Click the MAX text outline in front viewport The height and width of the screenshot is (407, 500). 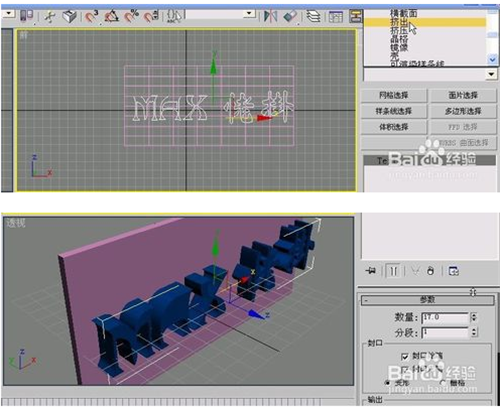coord(170,108)
